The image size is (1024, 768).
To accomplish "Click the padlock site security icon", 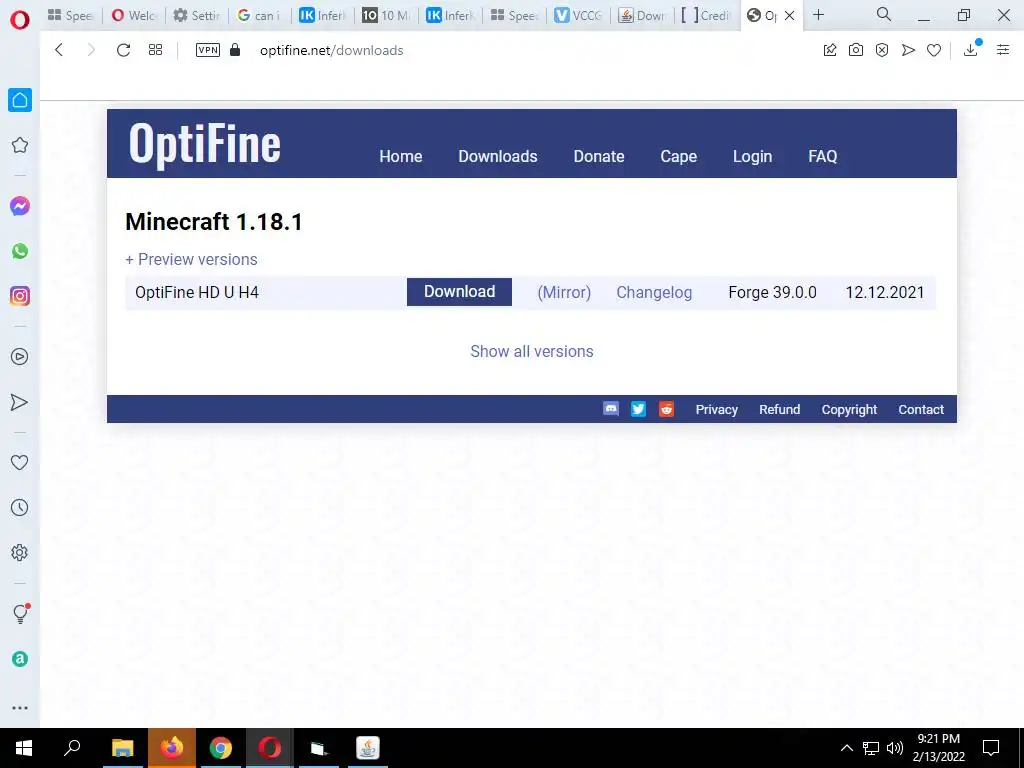I will coord(235,50).
